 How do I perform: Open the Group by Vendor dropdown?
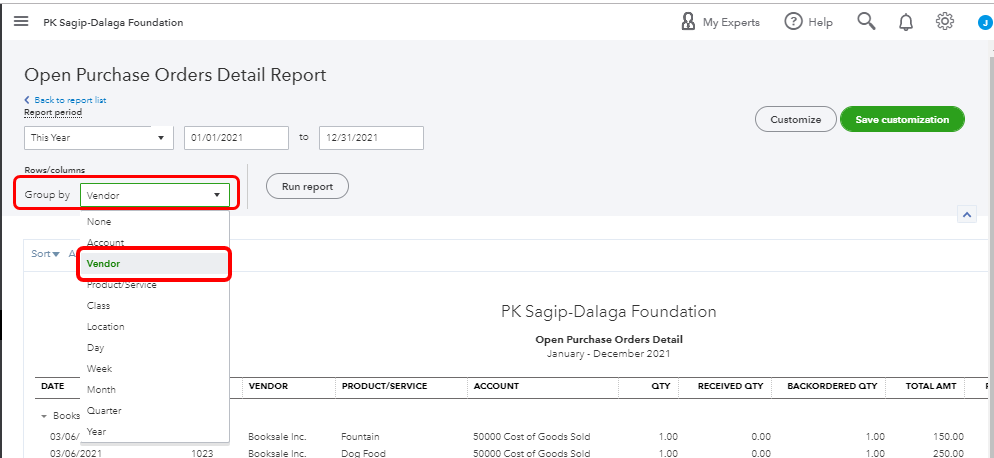click(154, 195)
